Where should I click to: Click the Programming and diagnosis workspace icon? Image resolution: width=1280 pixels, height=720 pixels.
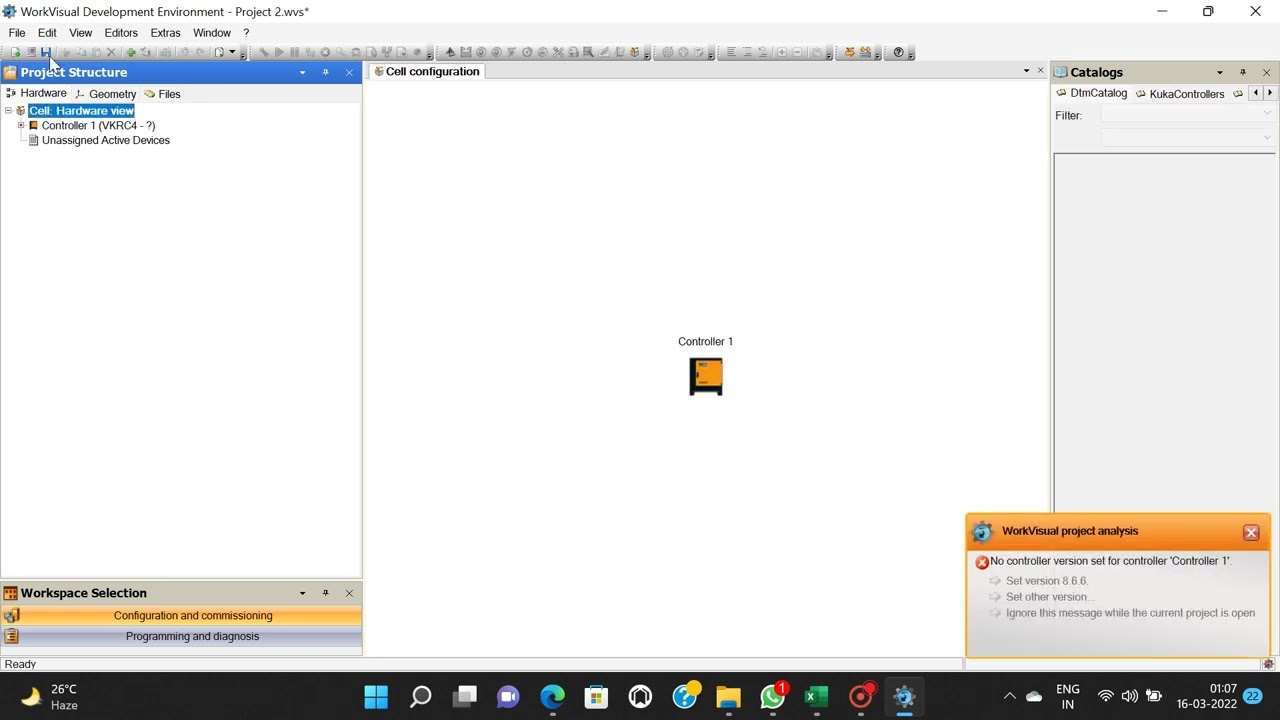pyautogui.click(x=12, y=636)
